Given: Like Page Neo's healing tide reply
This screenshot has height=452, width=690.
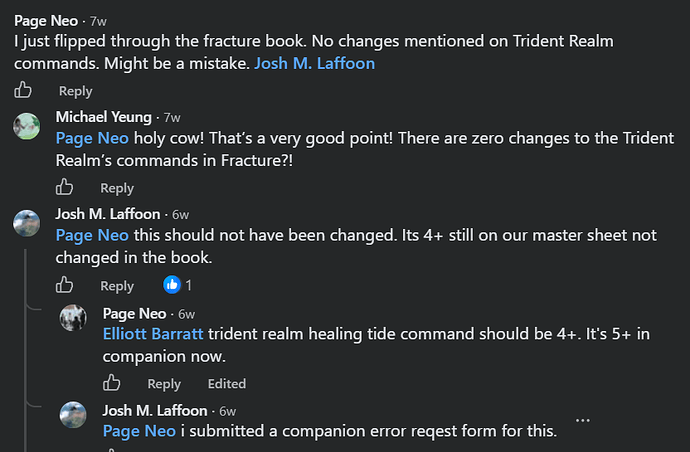Looking at the screenshot, I should tap(111, 382).
